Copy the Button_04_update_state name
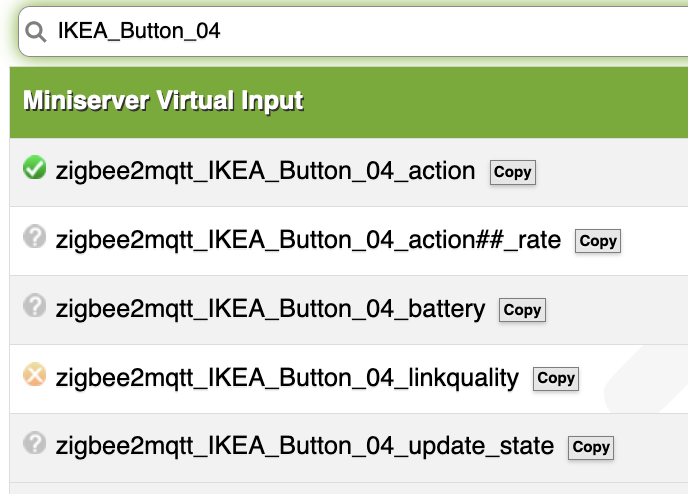The height and width of the screenshot is (494, 688). [x=591, y=447]
